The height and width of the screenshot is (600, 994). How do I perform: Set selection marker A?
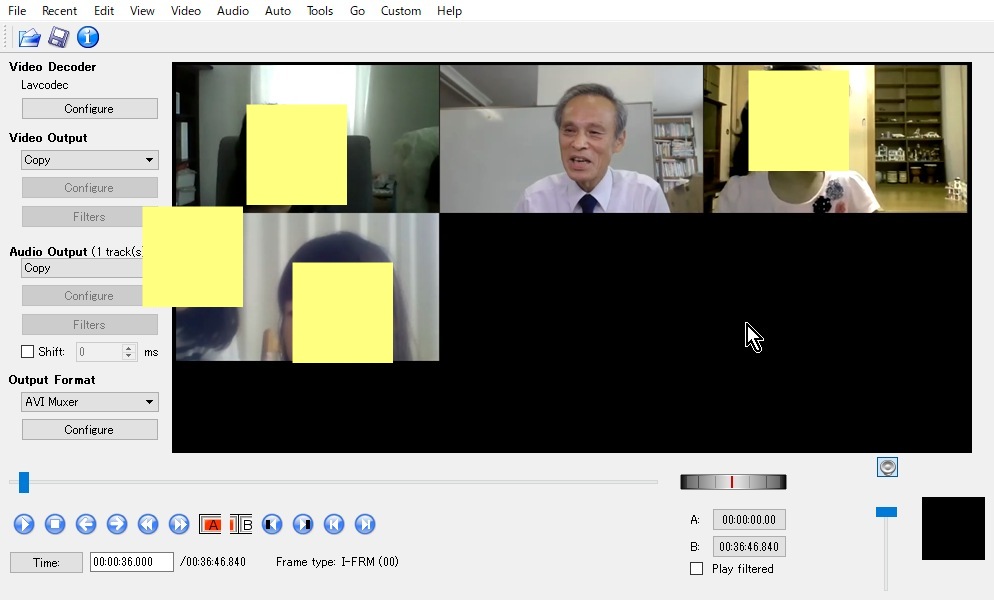tap(210, 524)
